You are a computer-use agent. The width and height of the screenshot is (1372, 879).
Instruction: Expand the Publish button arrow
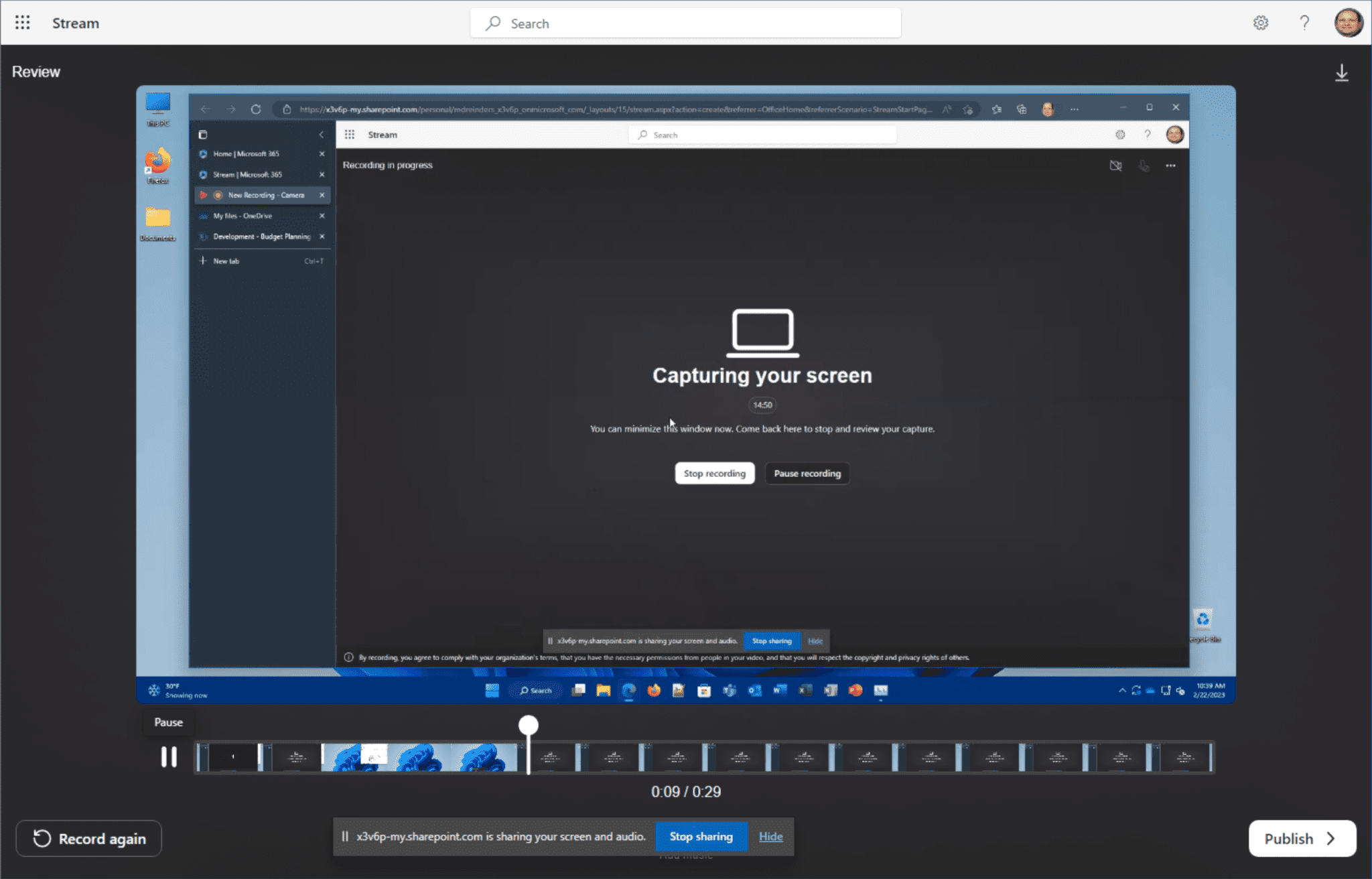1331,838
